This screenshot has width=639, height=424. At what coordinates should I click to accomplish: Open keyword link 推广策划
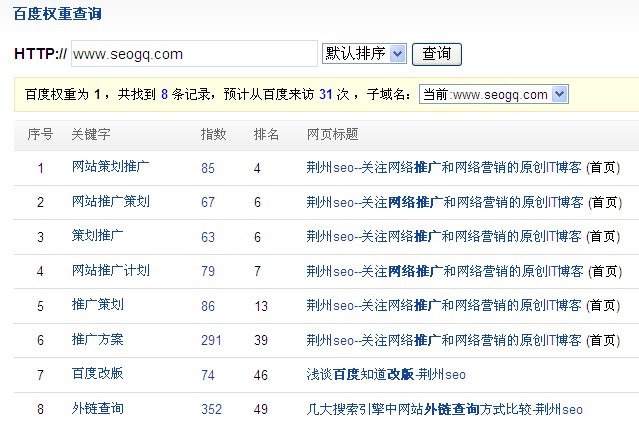coord(98,305)
